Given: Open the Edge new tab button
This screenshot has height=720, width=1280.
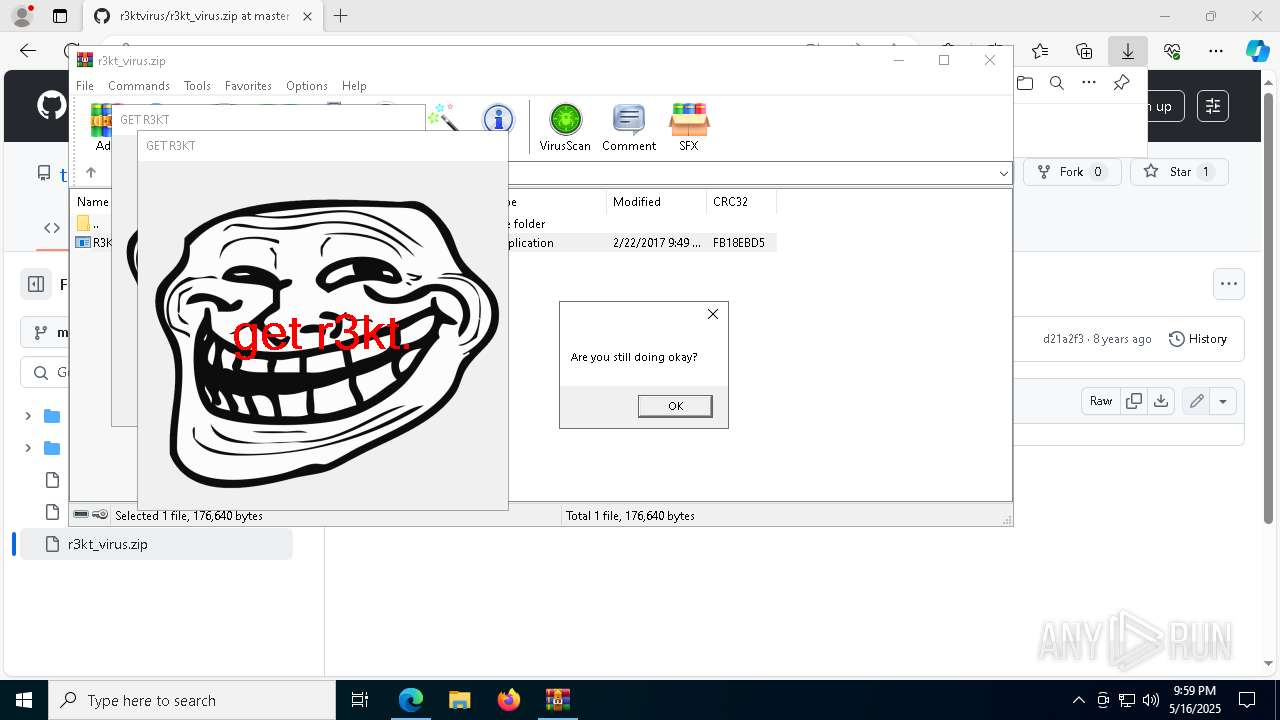Looking at the screenshot, I should coord(341,16).
